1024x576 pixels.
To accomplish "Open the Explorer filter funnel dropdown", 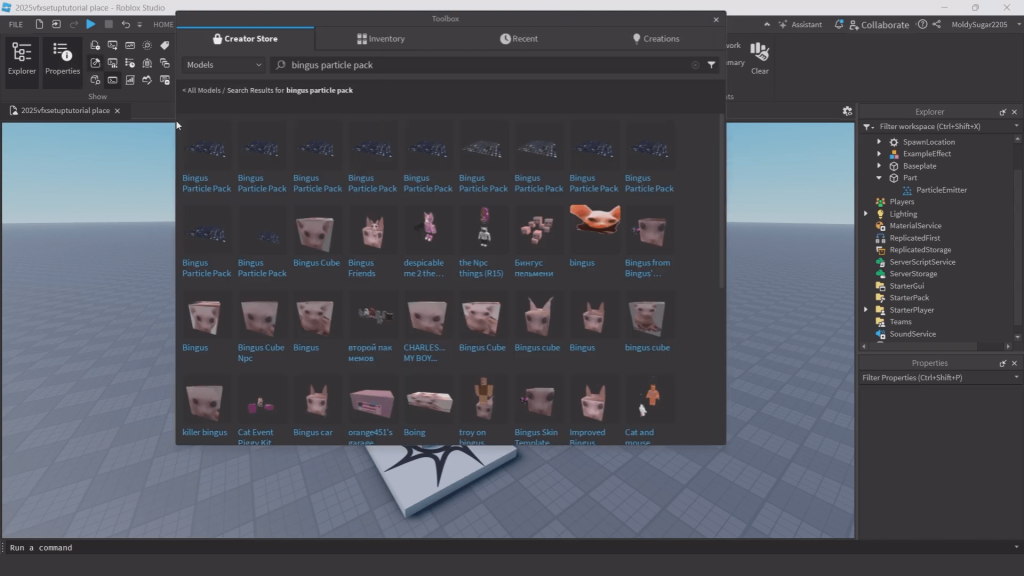I will tap(867, 126).
